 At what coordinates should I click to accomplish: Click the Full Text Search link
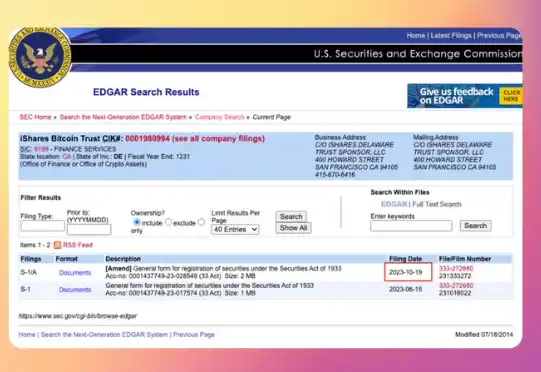436,204
